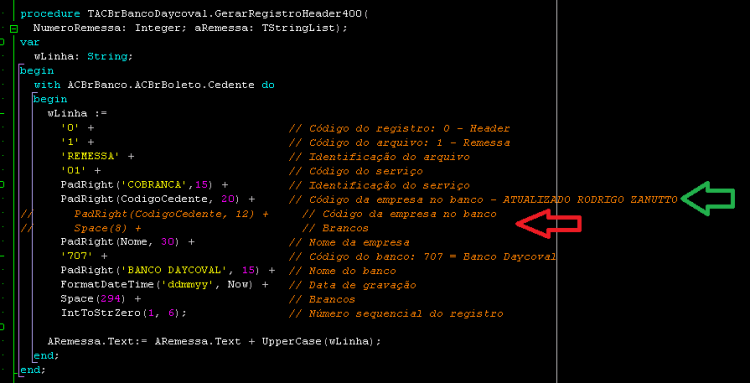Click the '1' string literal

pos(70,142)
